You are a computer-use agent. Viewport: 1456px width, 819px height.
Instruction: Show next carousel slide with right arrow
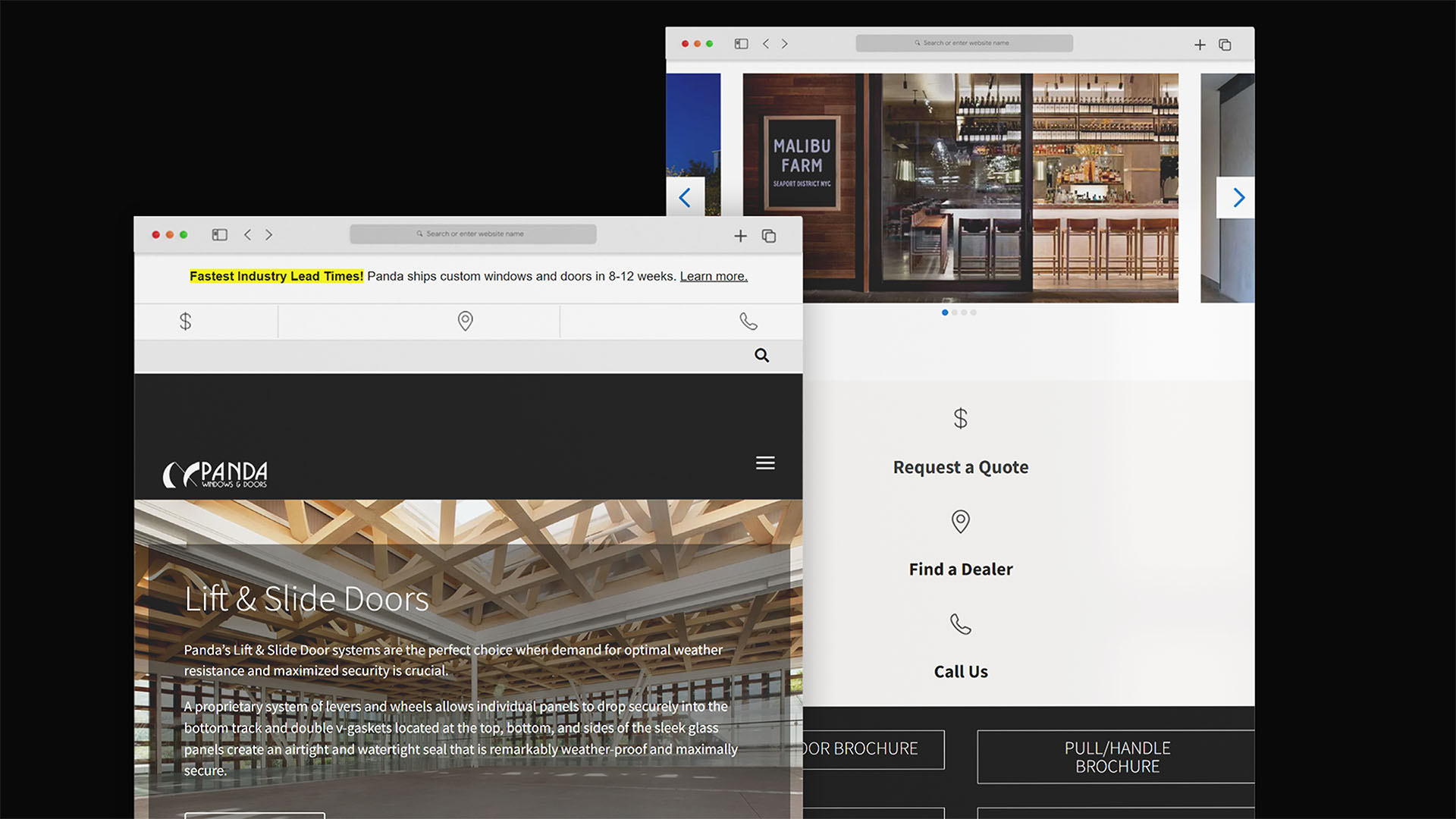point(1238,198)
